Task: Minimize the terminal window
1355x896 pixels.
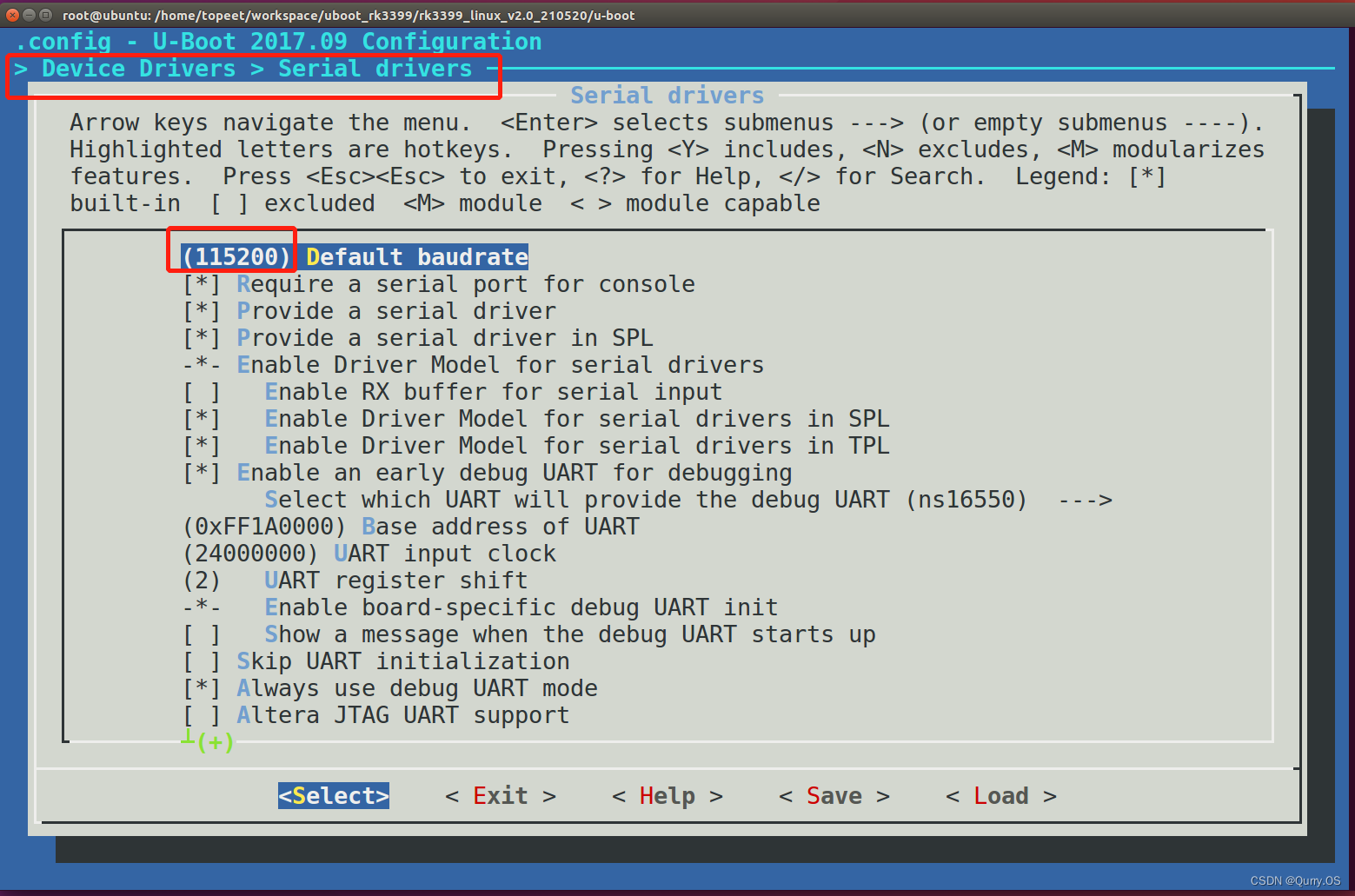Action: [29, 15]
